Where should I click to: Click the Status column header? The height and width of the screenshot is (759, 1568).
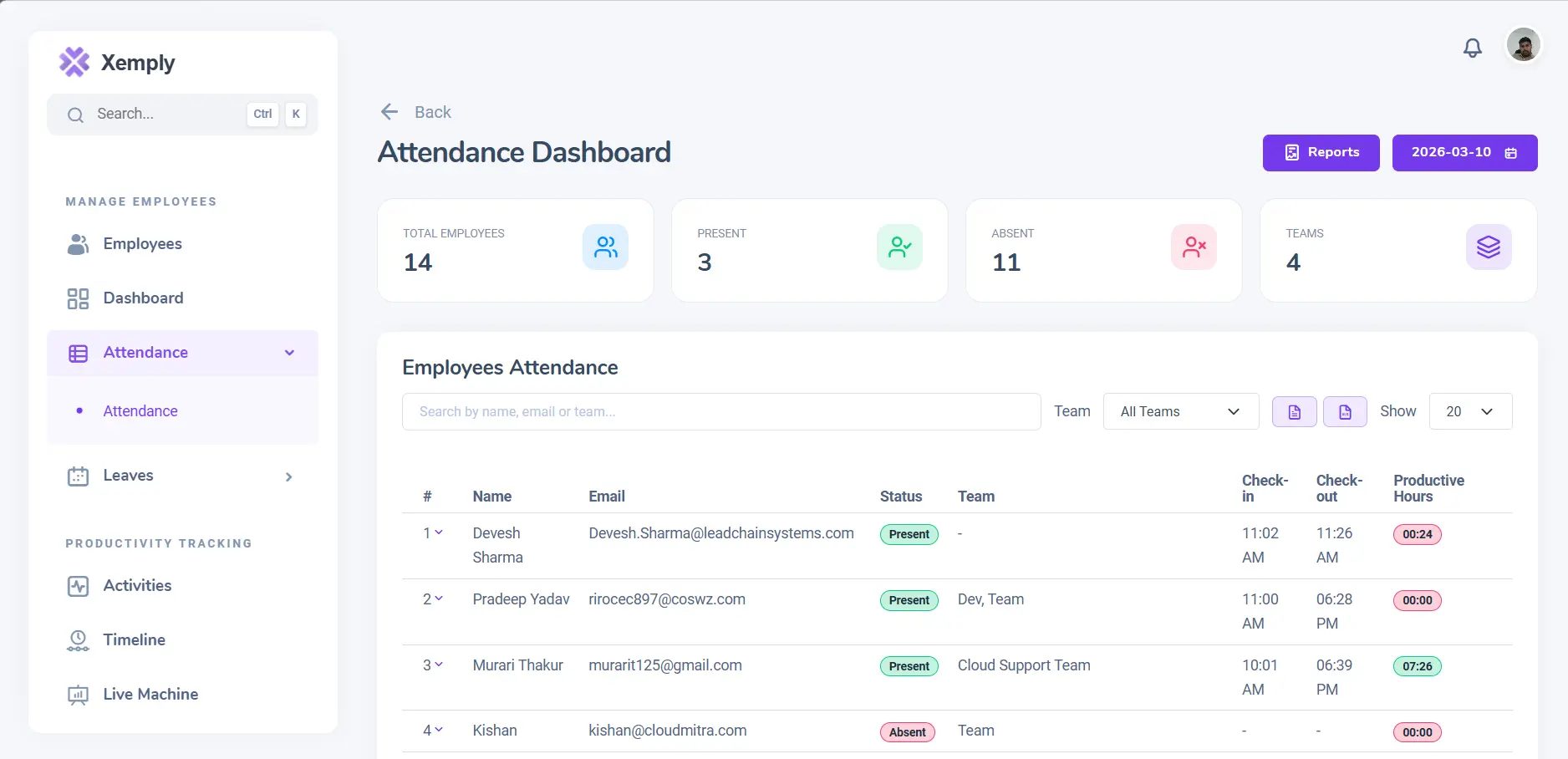901,497
